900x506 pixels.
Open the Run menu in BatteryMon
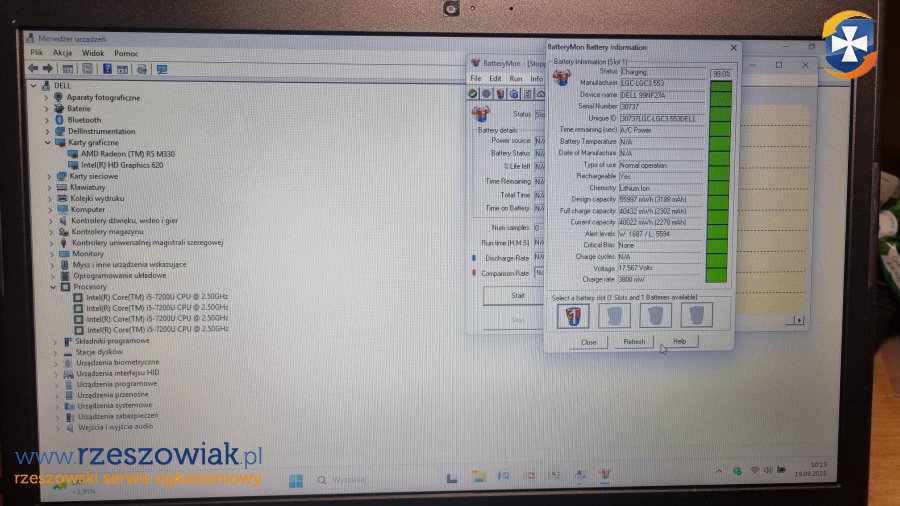[516, 78]
